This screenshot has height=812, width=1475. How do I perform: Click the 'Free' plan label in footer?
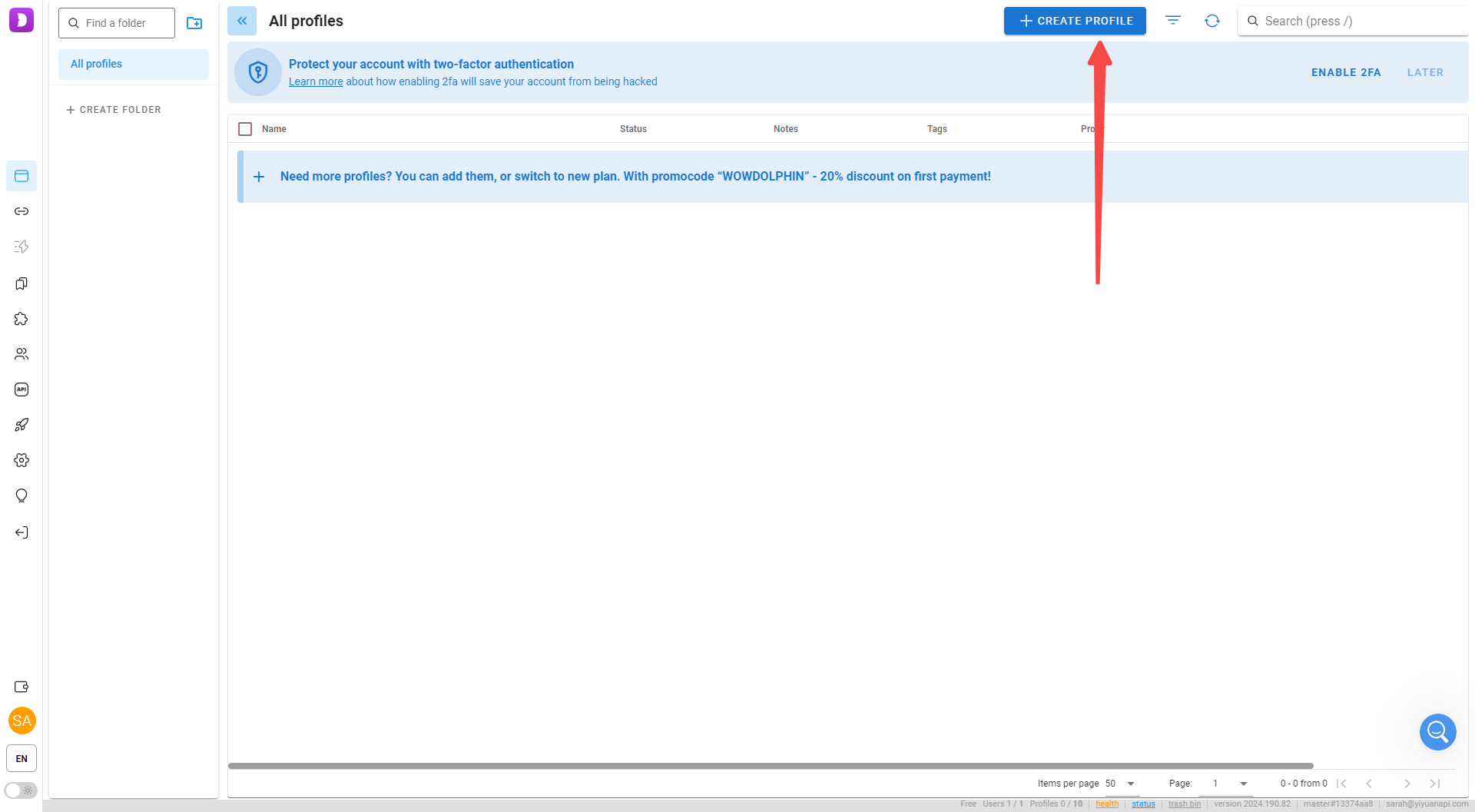(968, 804)
